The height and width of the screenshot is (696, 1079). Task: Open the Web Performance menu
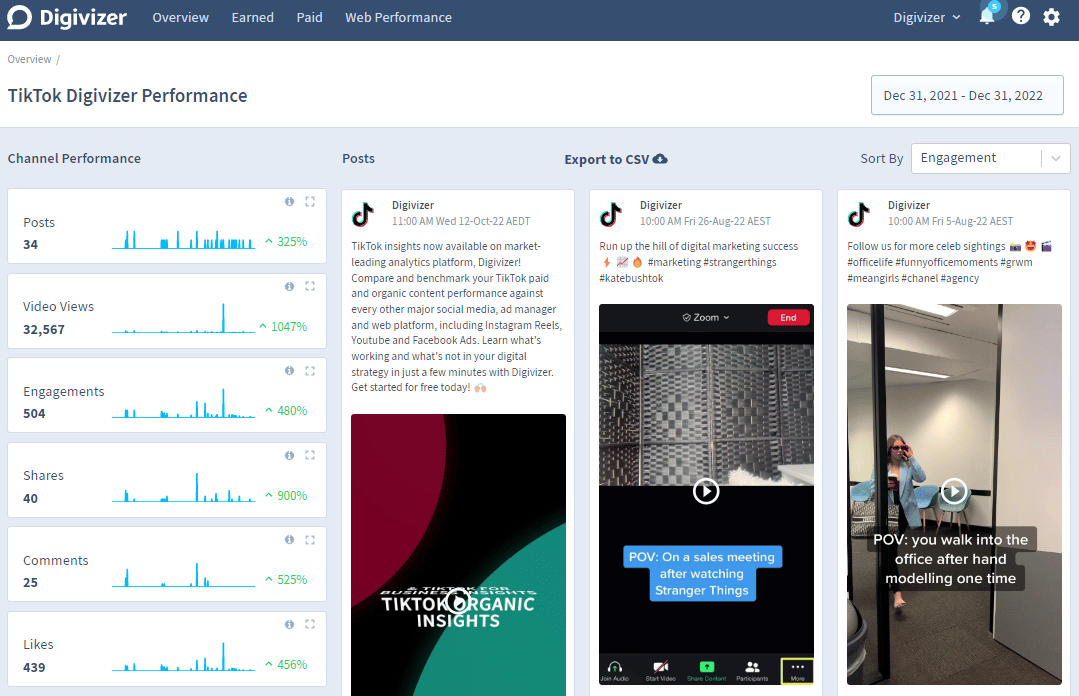[x=398, y=17]
